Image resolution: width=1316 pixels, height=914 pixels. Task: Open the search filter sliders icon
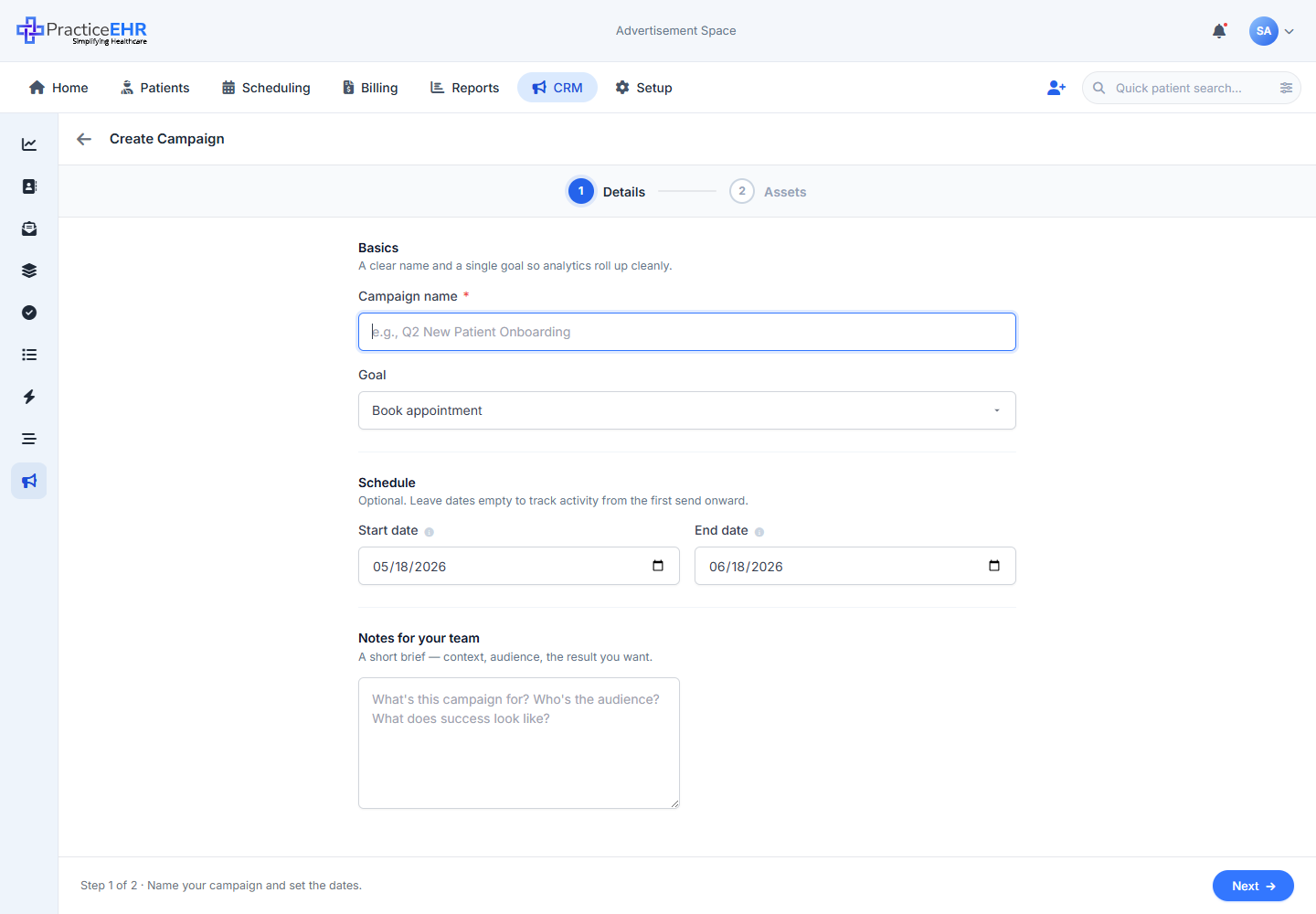[x=1286, y=88]
